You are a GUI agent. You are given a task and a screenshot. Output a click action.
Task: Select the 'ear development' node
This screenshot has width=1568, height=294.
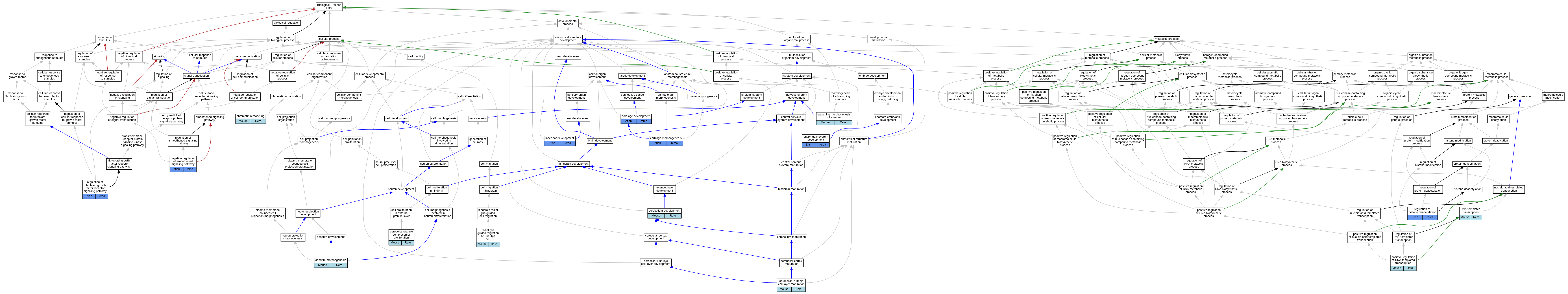pos(578,118)
